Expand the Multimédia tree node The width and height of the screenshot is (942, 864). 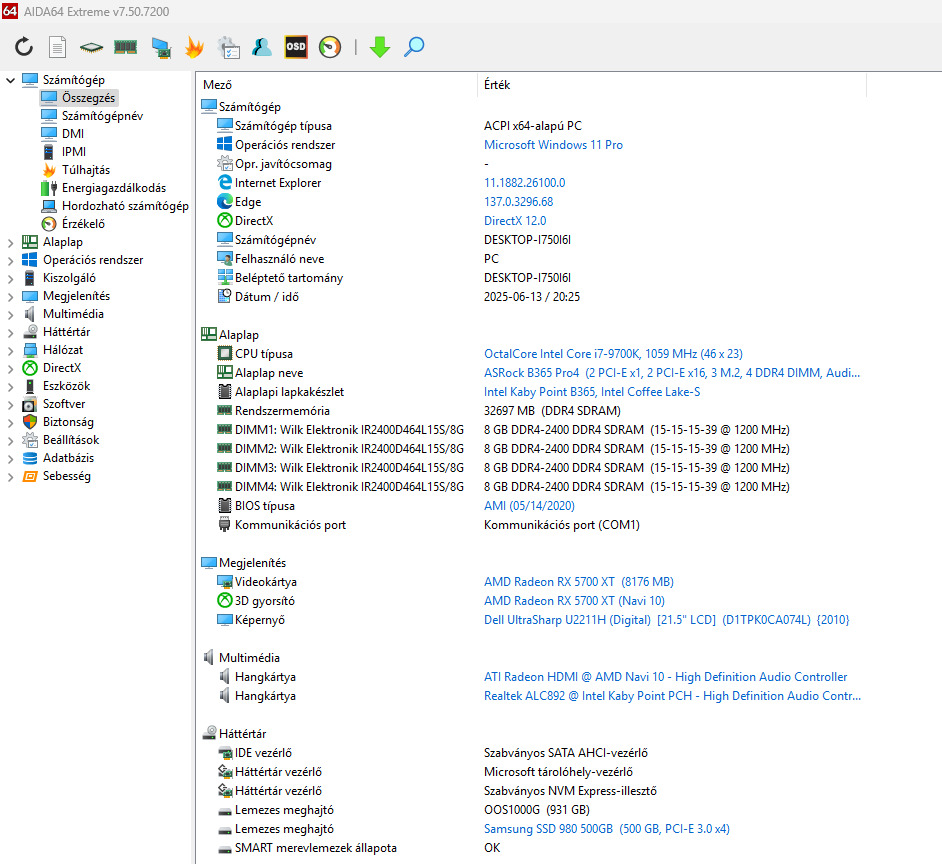click(10, 315)
